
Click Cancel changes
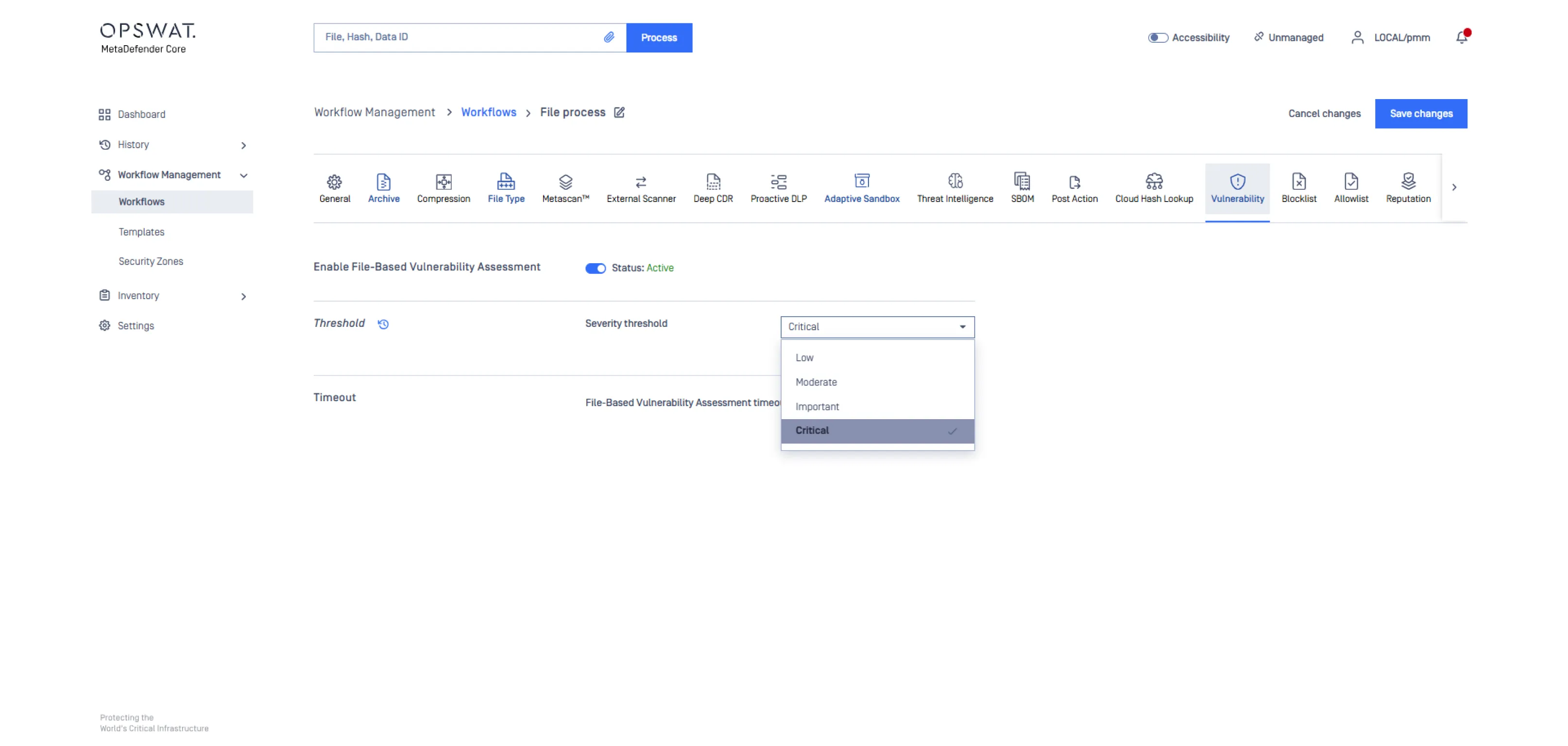1324,114
